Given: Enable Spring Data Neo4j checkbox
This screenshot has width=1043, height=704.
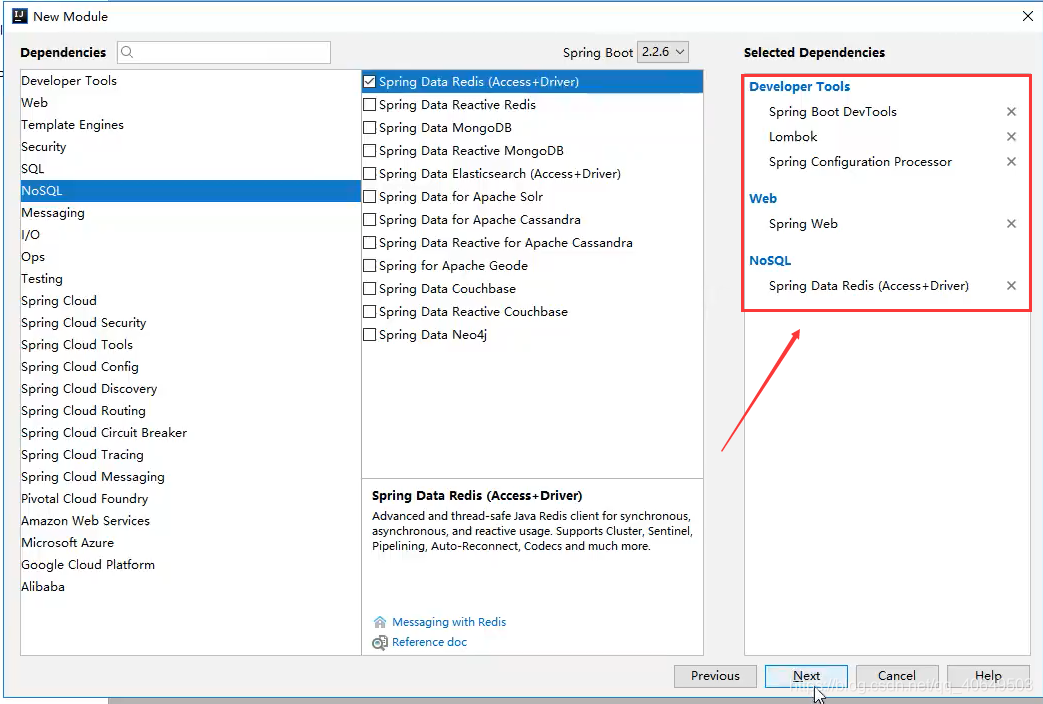Looking at the screenshot, I should [x=369, y=335].
